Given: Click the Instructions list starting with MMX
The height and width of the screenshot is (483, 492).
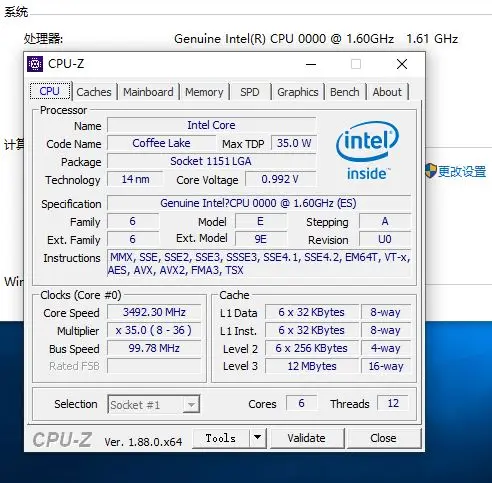Looking at the screenshot, I should [259, 264].
